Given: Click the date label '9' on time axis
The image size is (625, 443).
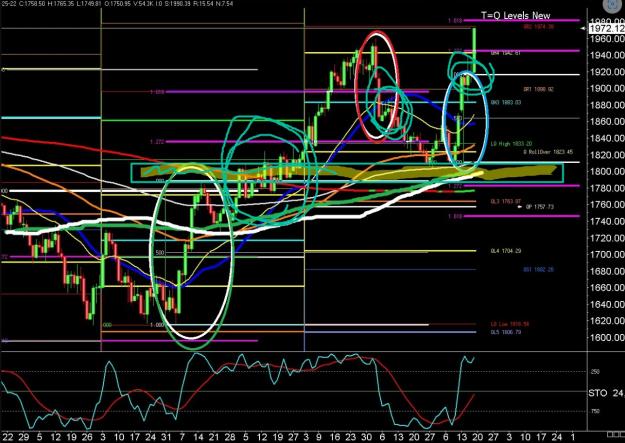Looking at the screenshot, I should coord(319,437).
